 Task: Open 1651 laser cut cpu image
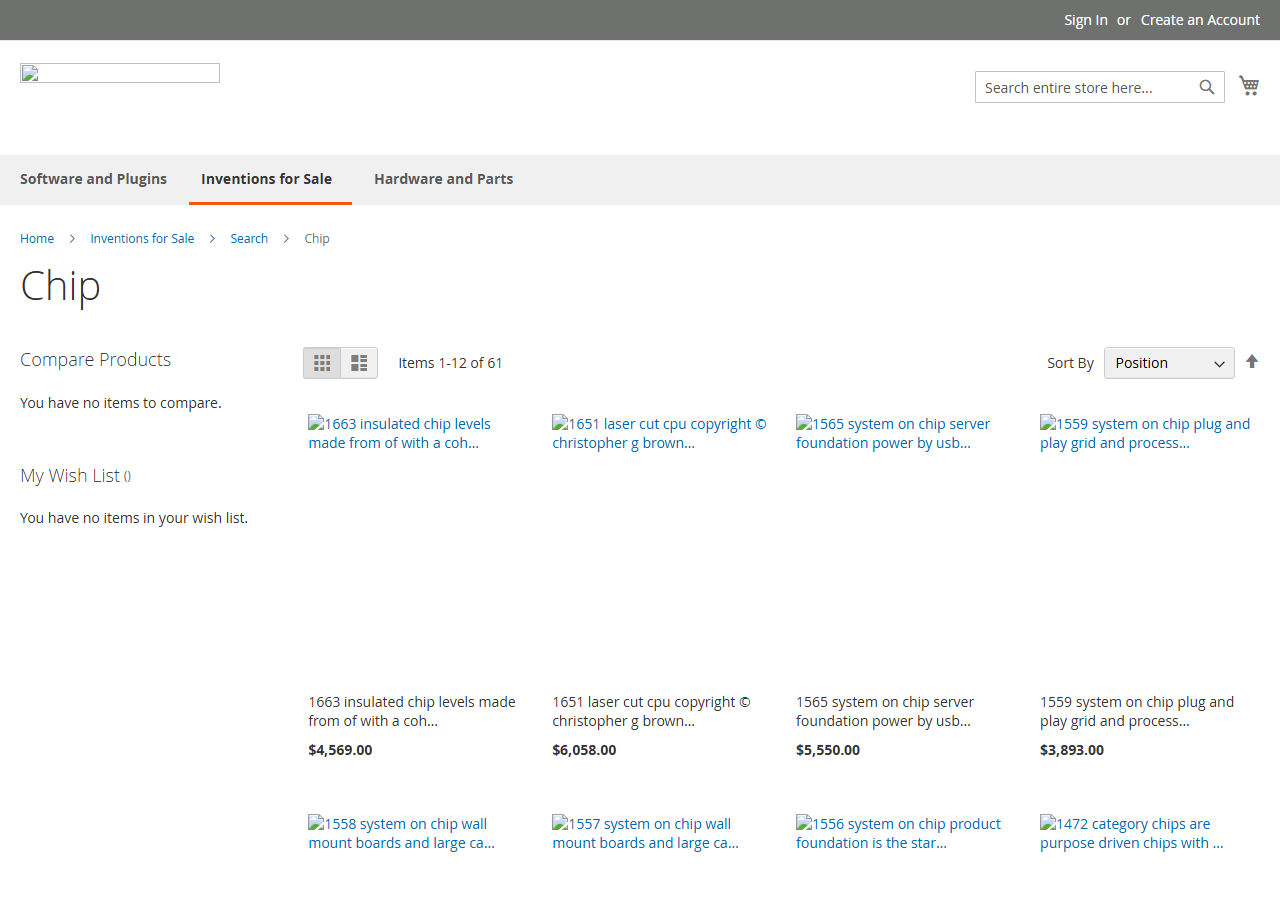(x=660, y=433)
